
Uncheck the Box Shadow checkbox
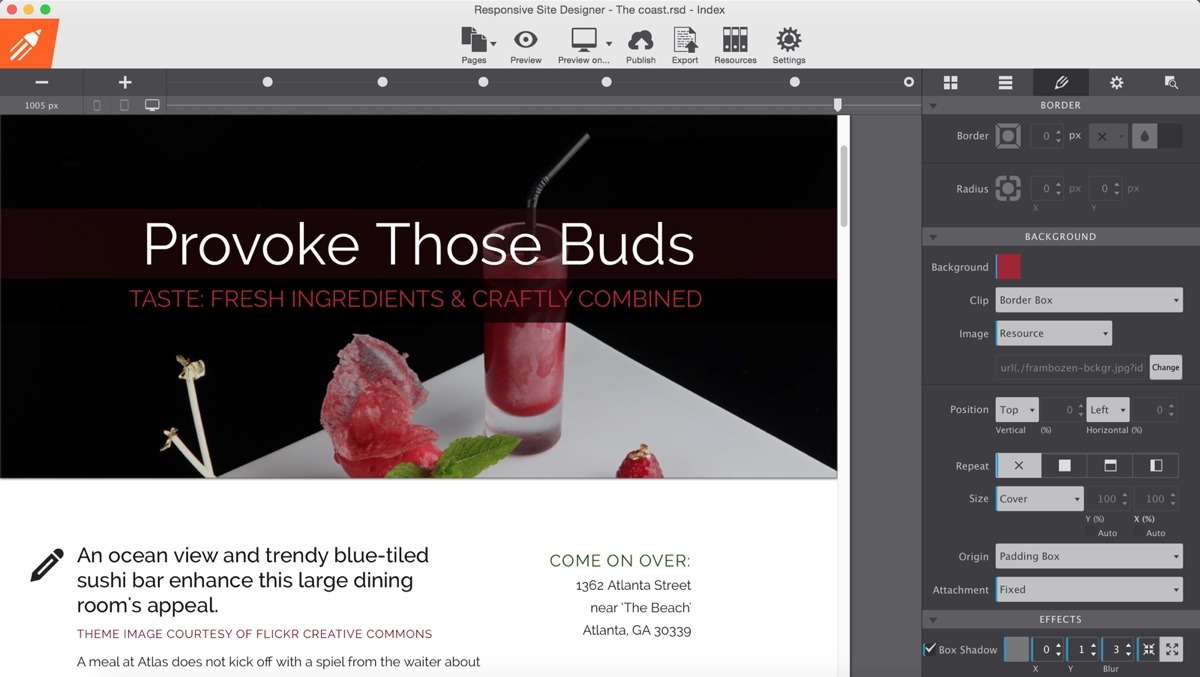coord(930,649)
